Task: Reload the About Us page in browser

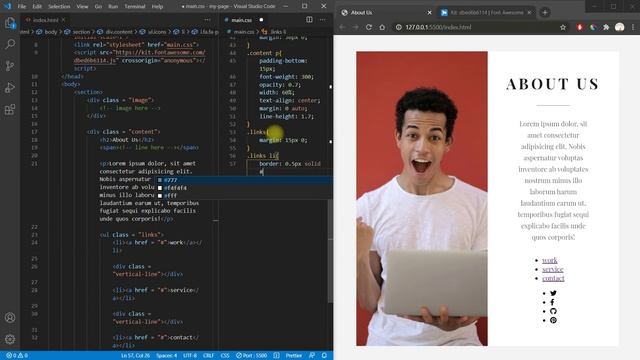Action: pyautogui.click(x=369, y=27)
